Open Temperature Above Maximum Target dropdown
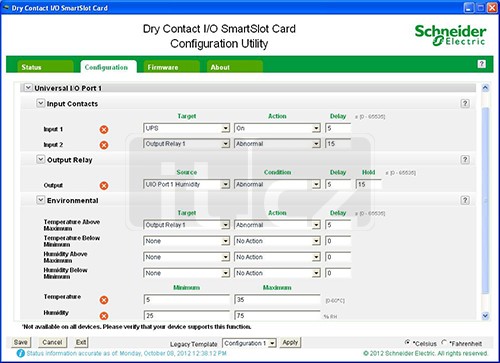Image resolution: width=500 pixels, height=363 pixels. coord(187,225)
